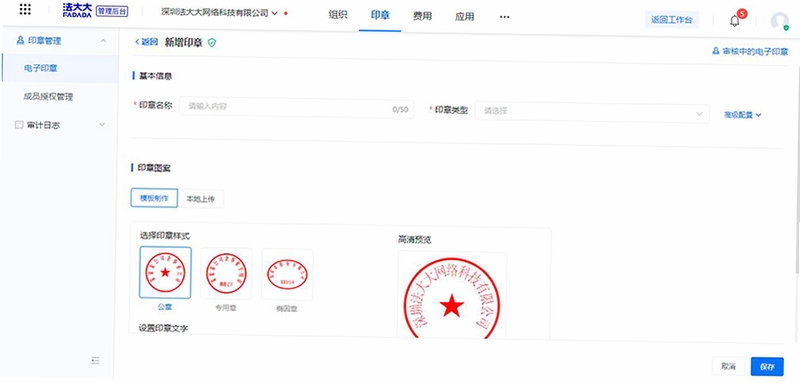Open the more menu with three dots
The width and height of the screenshot is (800, 383).
click(505, 17)
